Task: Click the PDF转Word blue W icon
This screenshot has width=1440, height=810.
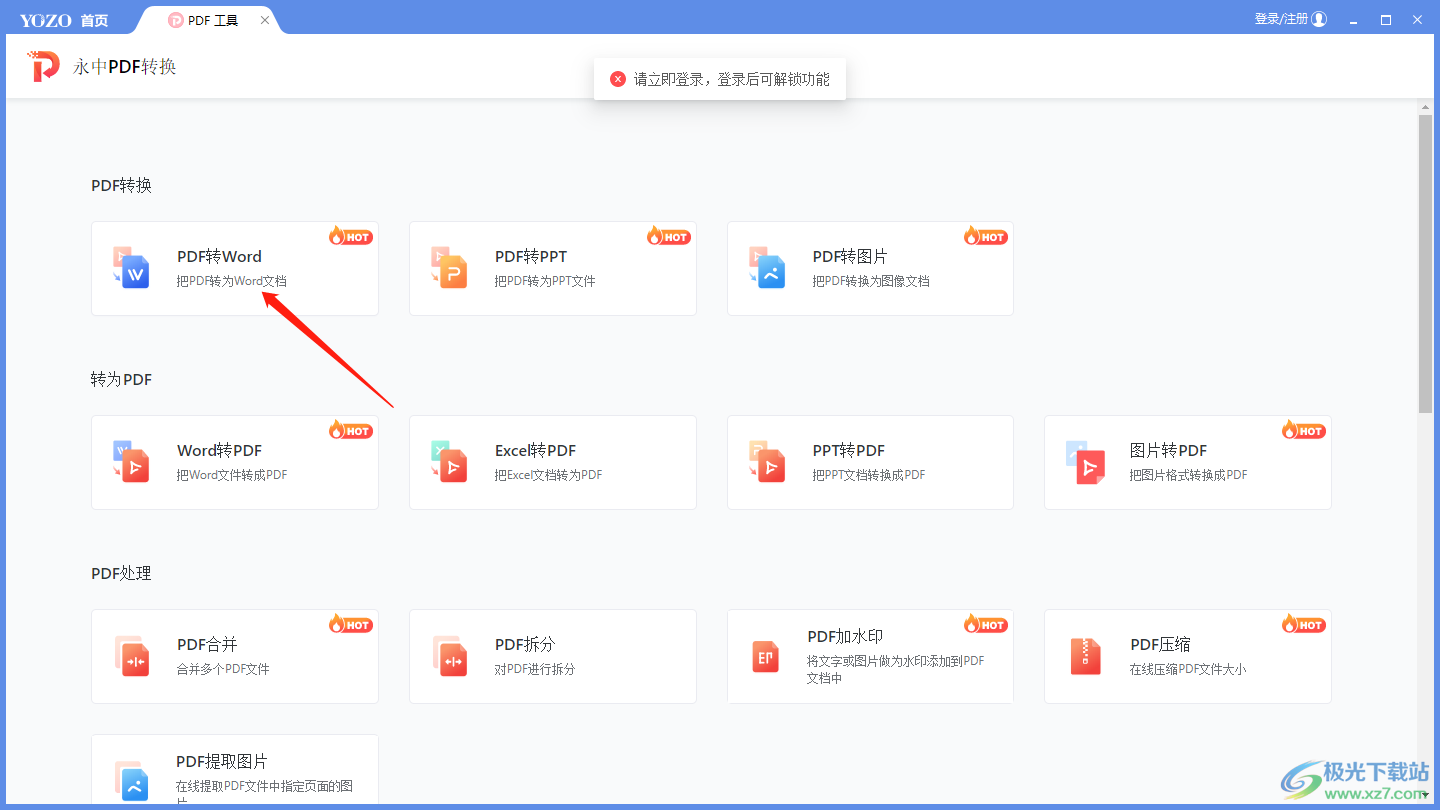Action: point(131,268)
